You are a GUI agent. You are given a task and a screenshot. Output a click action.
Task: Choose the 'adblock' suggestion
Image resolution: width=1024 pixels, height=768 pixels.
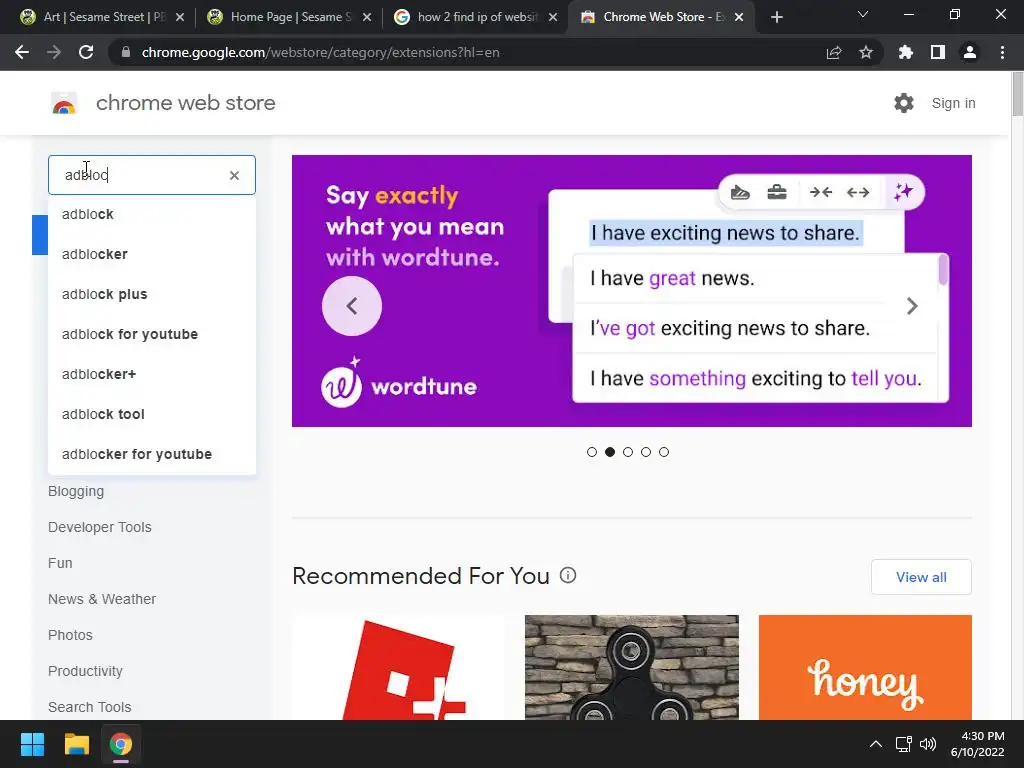pyautogui.click(x=152, y=214)
